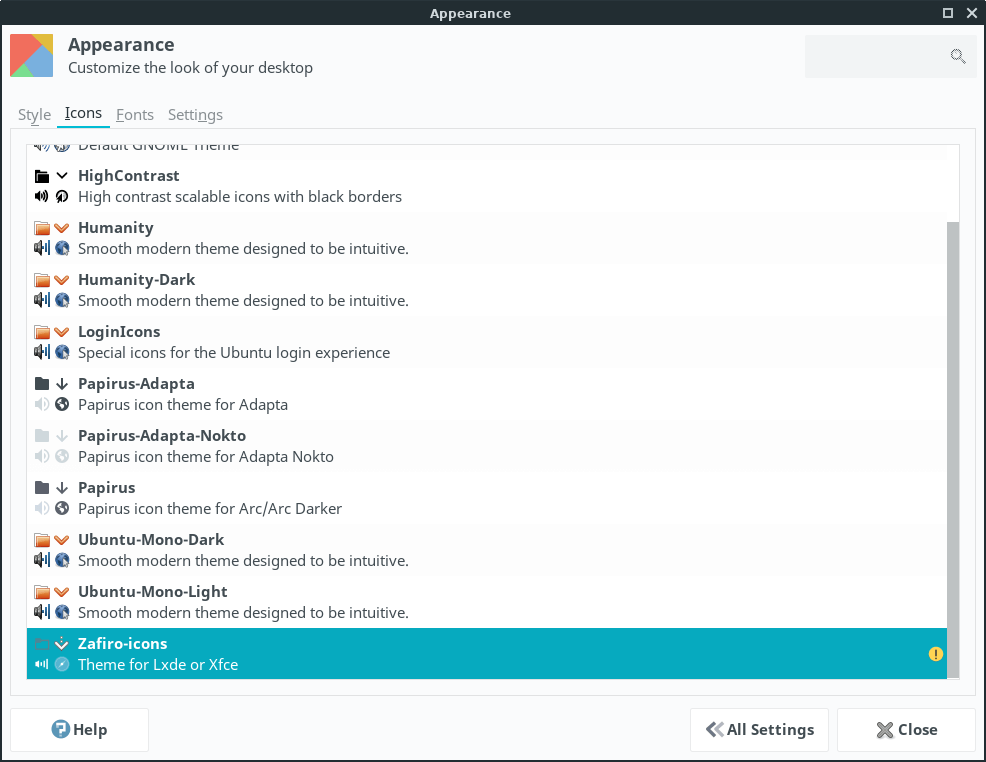Screen dimensions: 986x762
Task: Choose the Humanity-Dark theme name
Action: tap(136, 280)
